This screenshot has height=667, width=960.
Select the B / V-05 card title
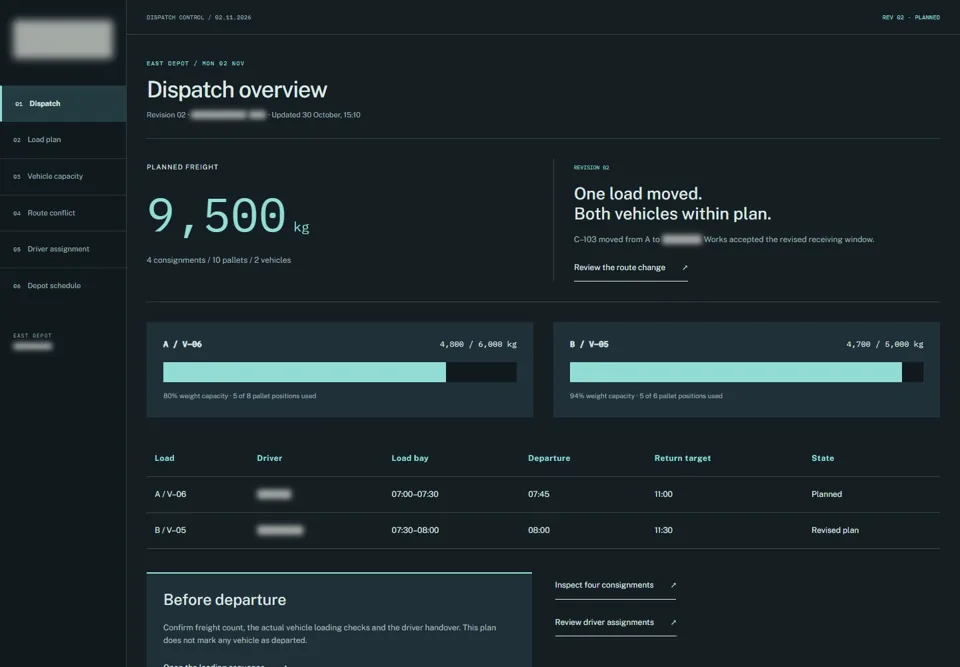point(589,344)
